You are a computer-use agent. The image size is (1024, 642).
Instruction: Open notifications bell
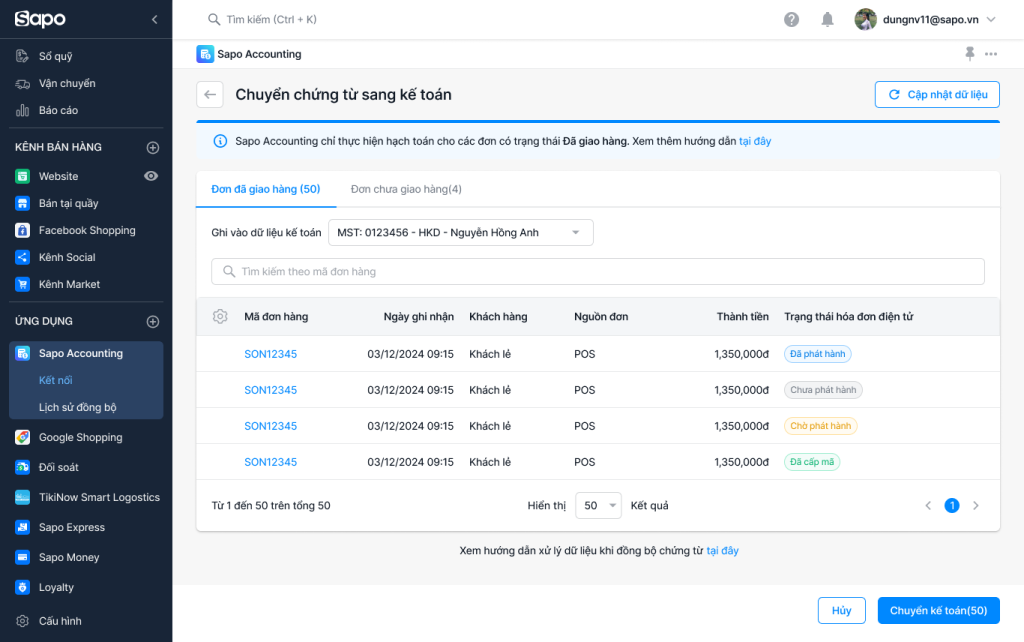(827, 20)
